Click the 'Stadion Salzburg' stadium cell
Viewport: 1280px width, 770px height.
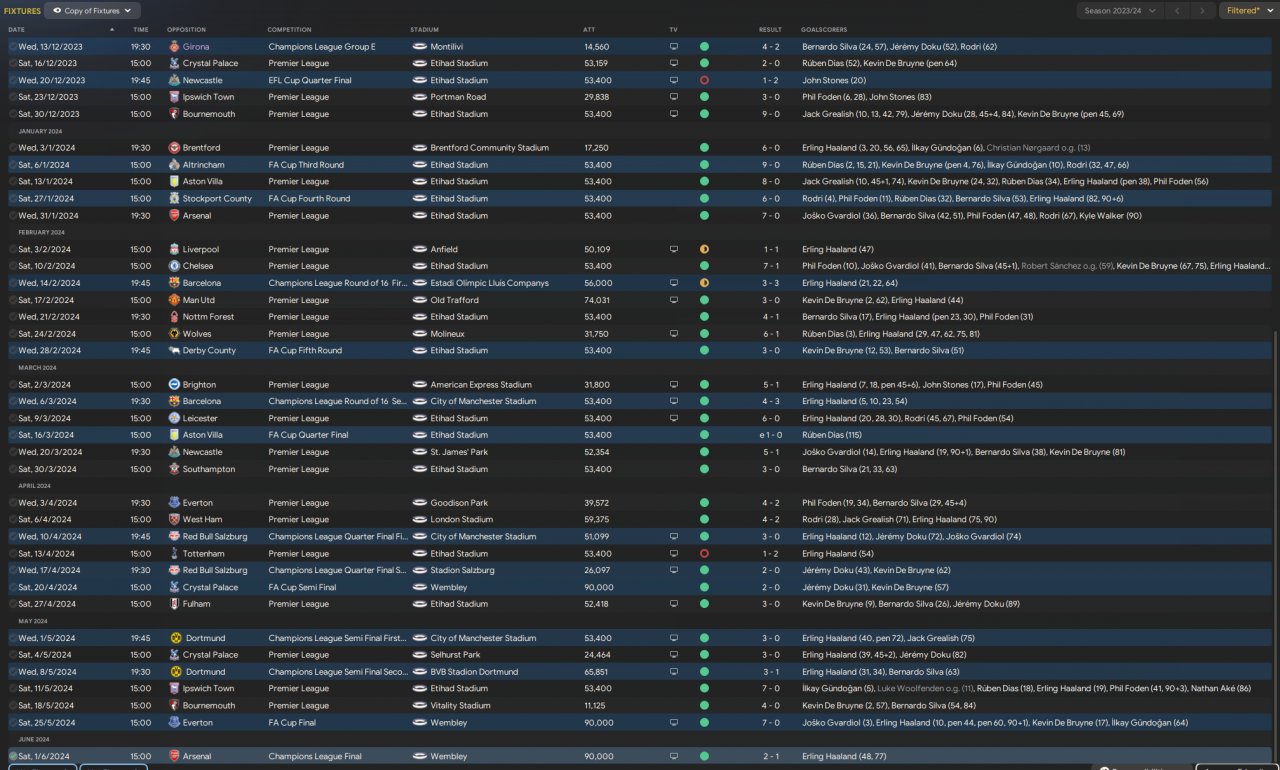pyautogui.click(x=463, y=570)
